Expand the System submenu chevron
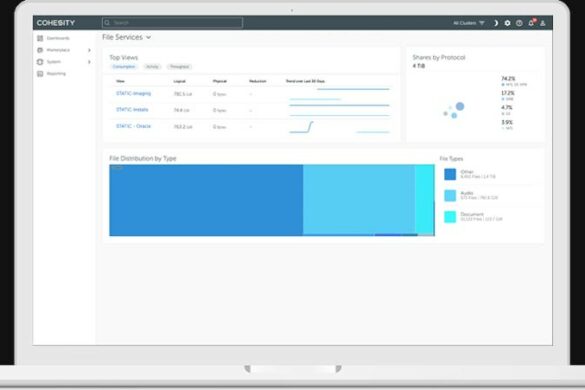585x390 pixels. [x=89, y=62]
